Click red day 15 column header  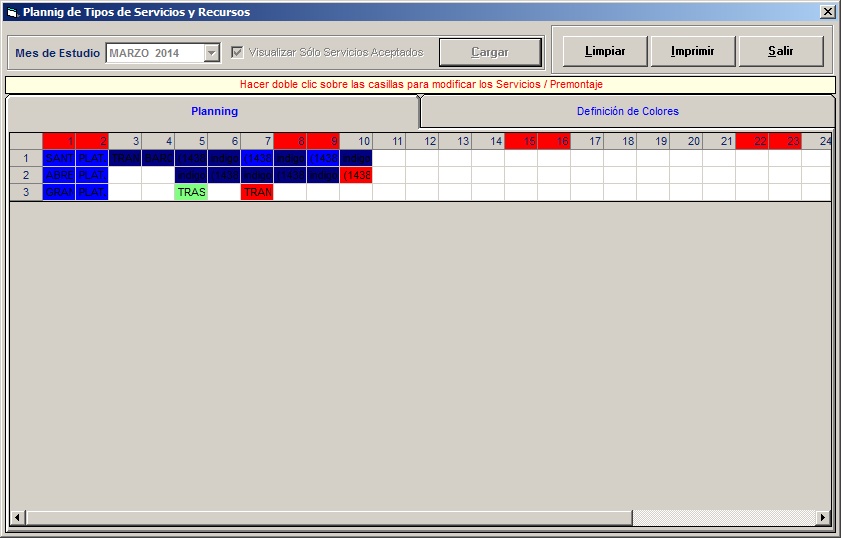(521, 141)
